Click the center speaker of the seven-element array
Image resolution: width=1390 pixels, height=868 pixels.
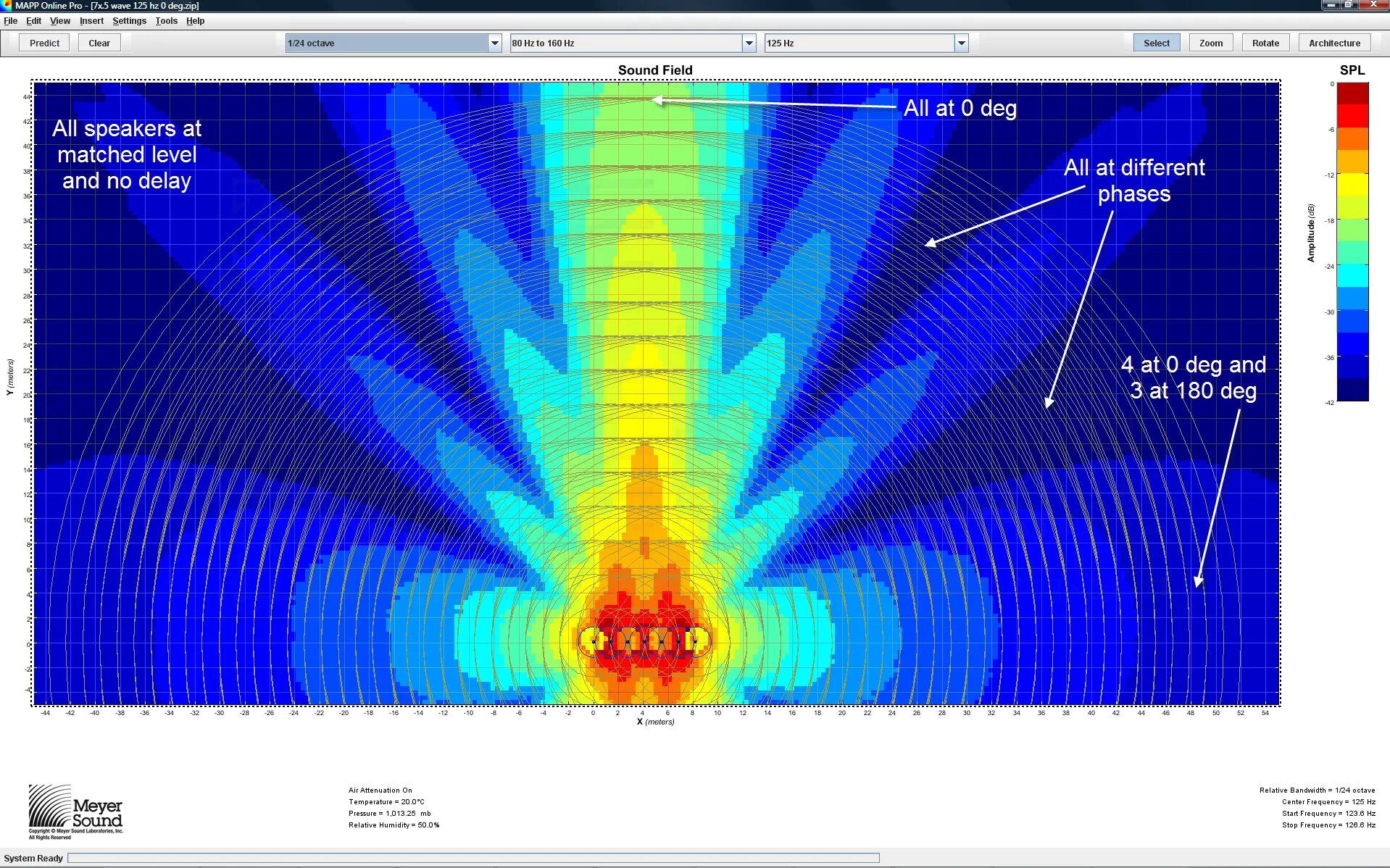click(x=645, y=641)
